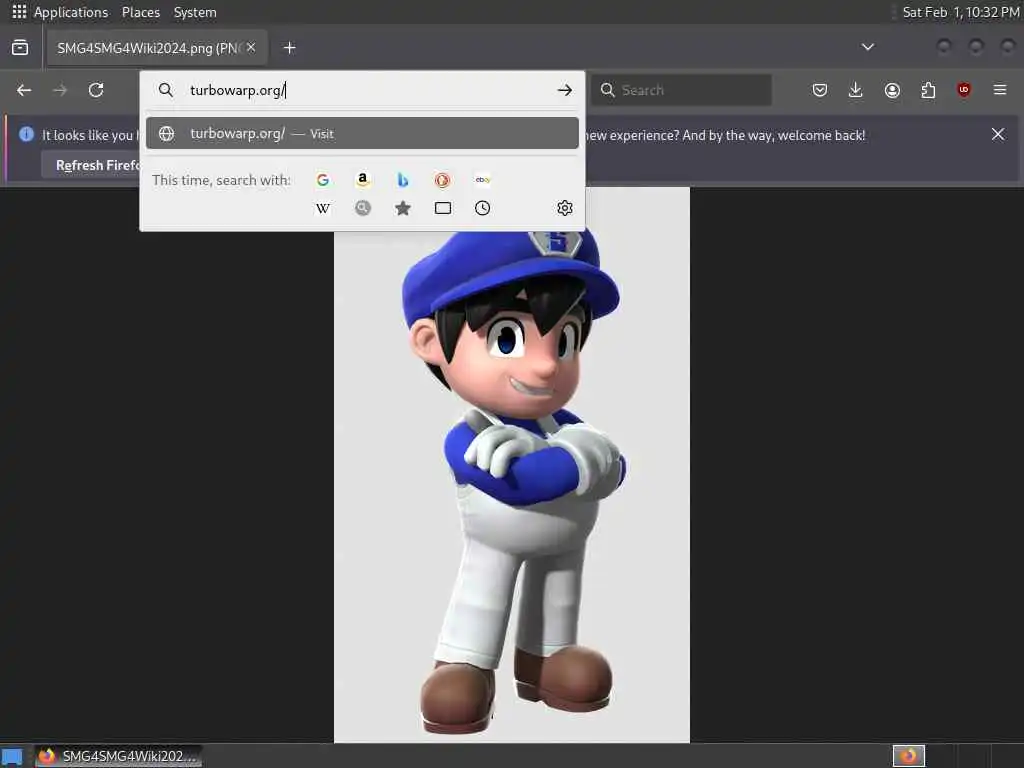Search with eBay engine icon

point(483,180)
